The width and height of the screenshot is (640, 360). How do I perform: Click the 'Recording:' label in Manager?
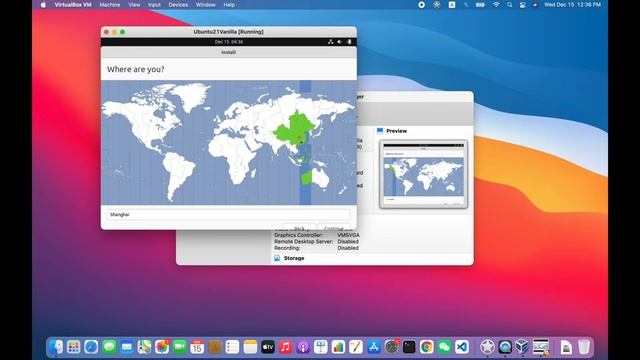[287, 248]
